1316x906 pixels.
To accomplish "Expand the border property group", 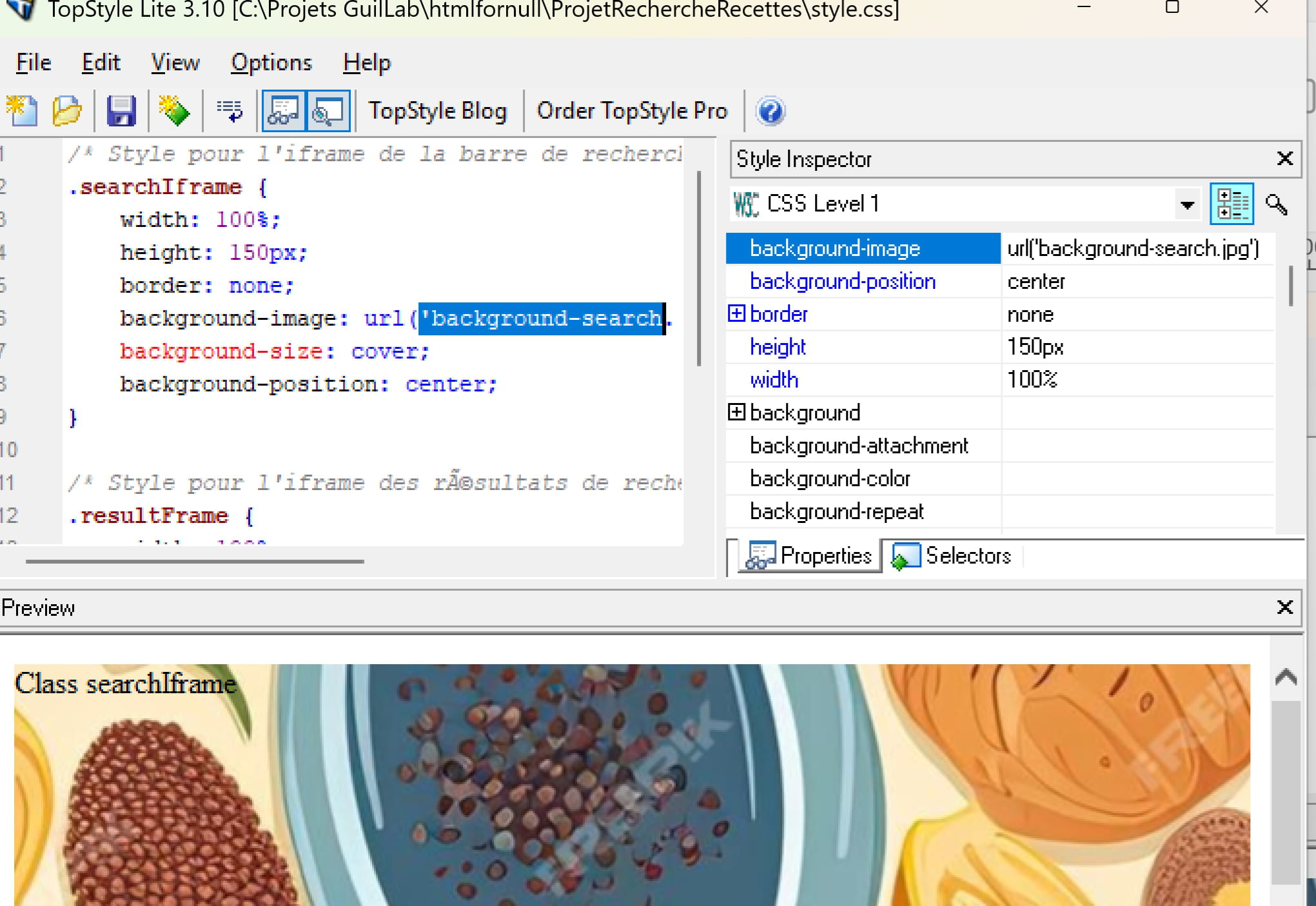I will click(736, 313).
